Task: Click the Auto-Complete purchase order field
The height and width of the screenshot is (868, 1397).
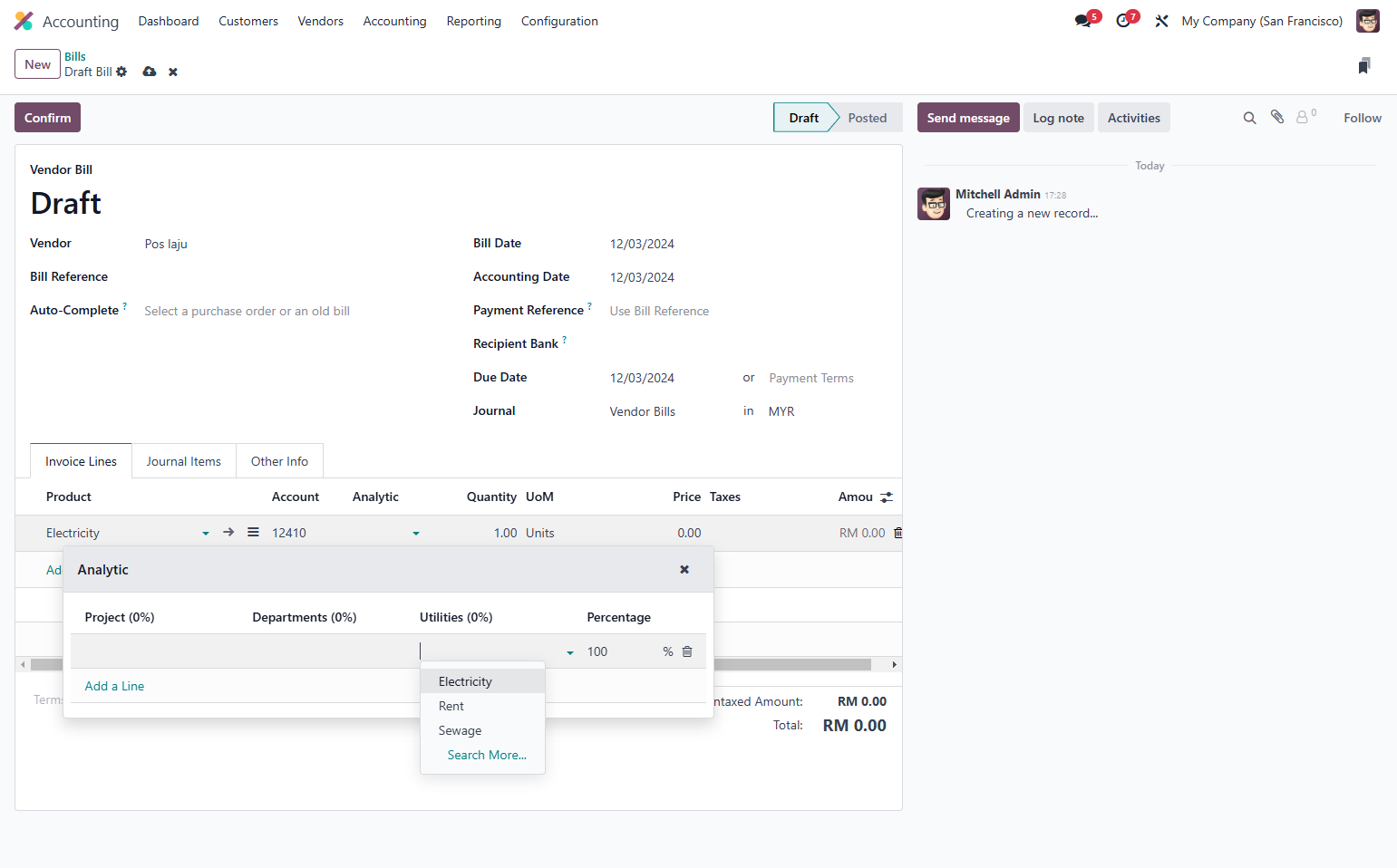Action: point(296,311)
